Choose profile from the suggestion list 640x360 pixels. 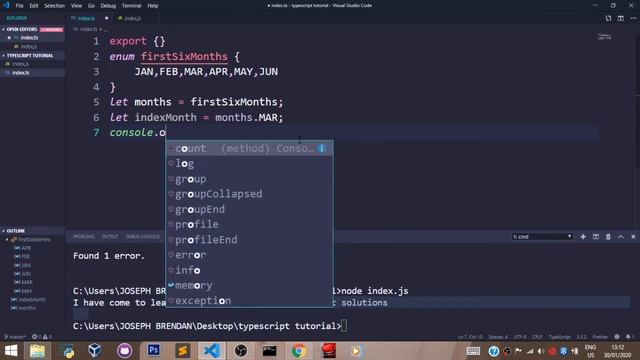tap(249, 224)
